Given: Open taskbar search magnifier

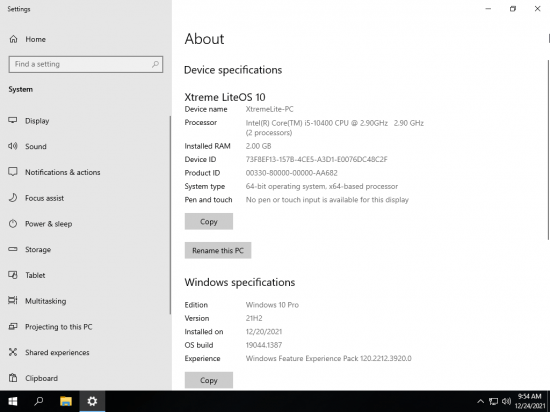Looking at the screenshot, I should coord(39,401).
